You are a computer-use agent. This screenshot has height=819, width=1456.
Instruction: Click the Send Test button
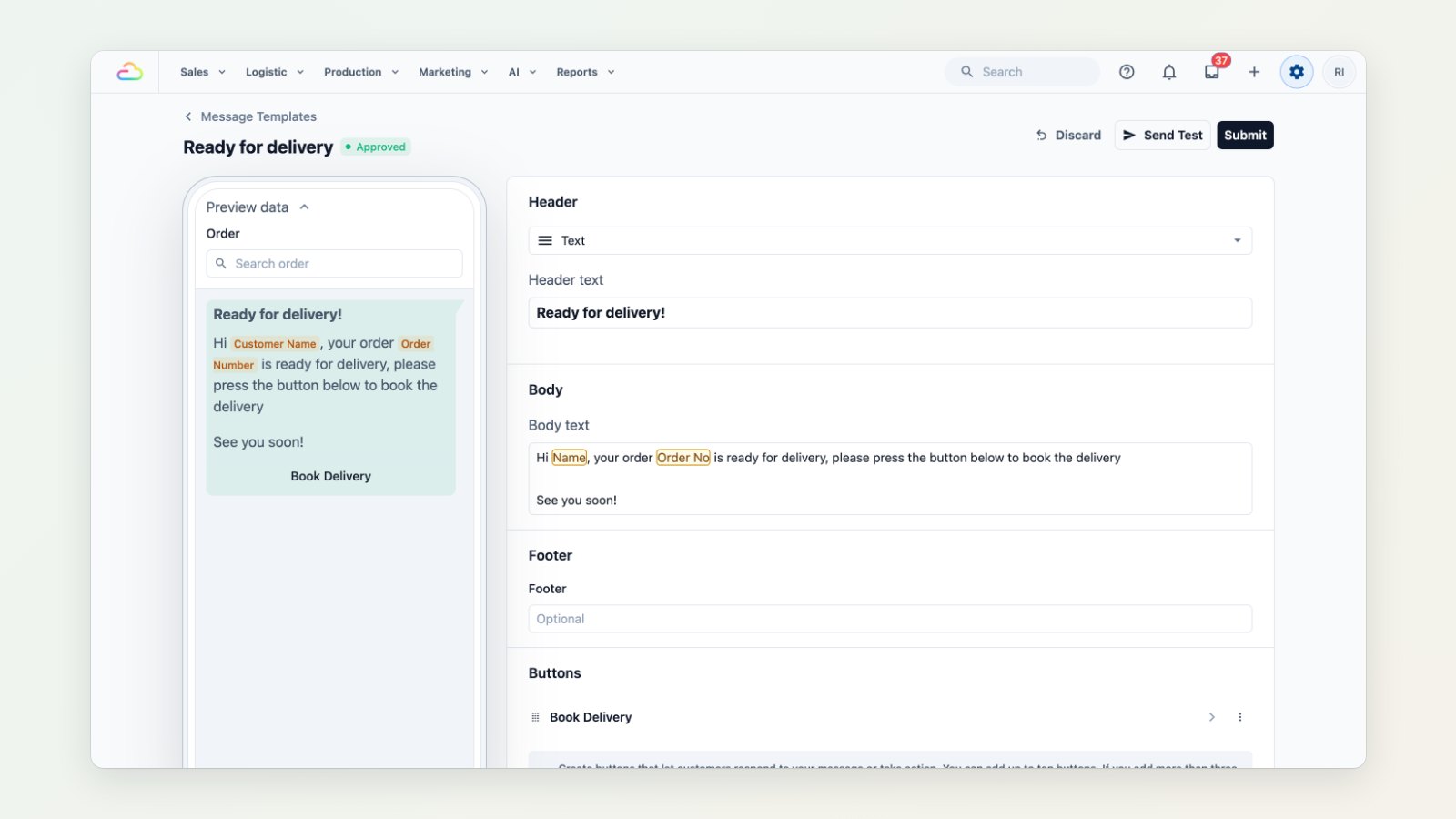tap(1163, 135)
